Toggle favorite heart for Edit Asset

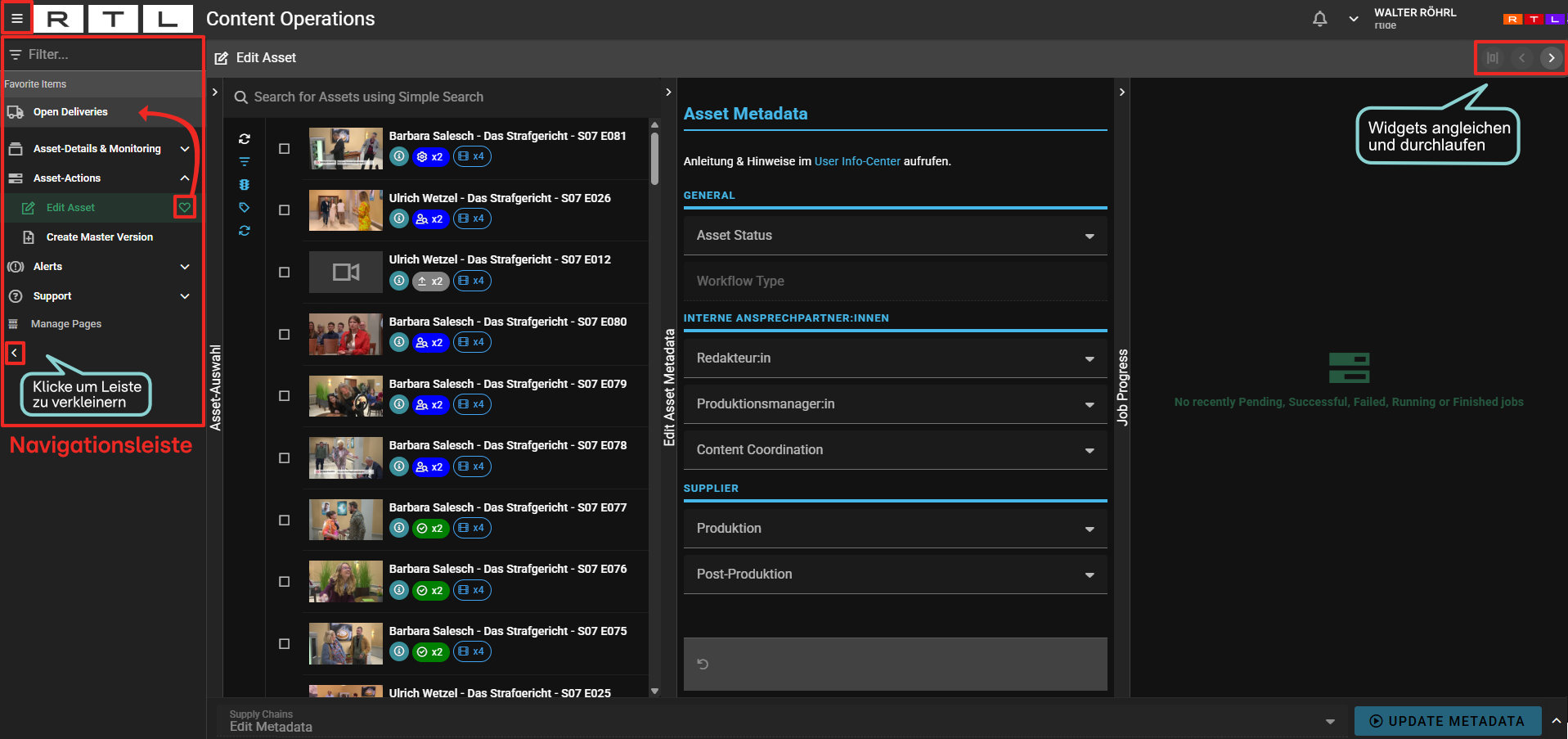point(185,208)
